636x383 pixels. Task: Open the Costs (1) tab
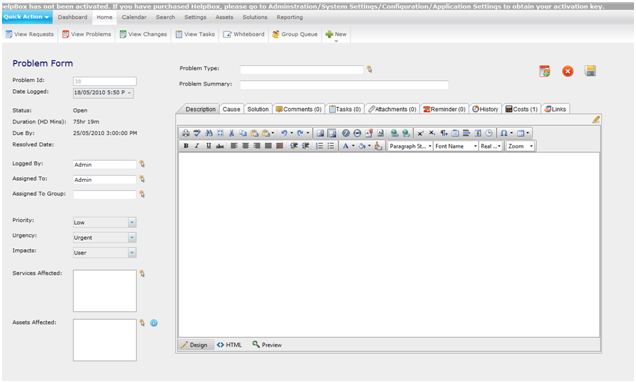tap(522, 109)
